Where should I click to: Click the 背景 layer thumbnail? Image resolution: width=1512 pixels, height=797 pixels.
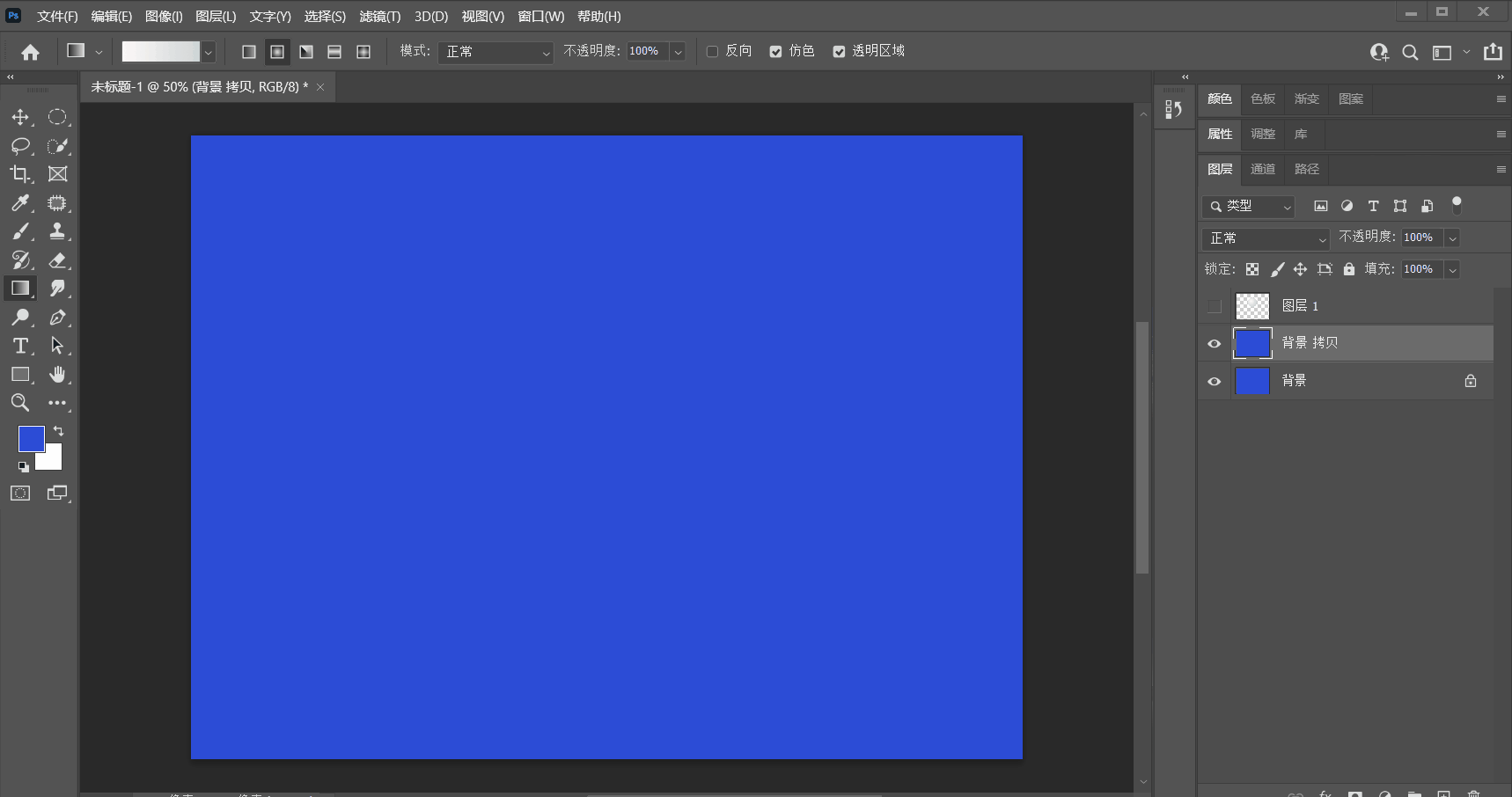(x=1252, y=381)
